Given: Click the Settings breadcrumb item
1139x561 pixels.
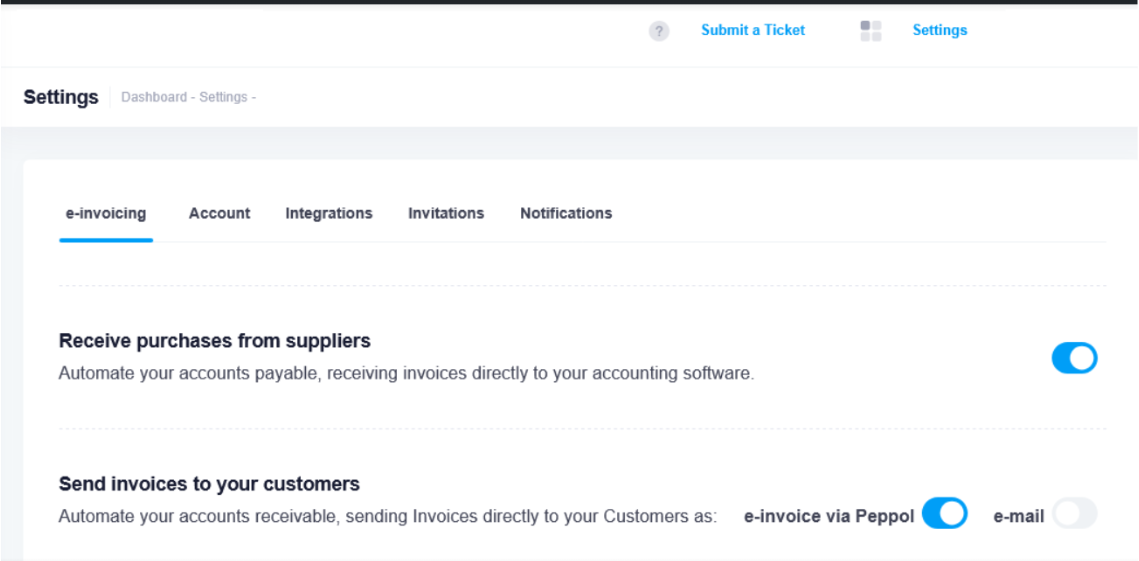Looking at the screenshot, I should click(223, 97).
